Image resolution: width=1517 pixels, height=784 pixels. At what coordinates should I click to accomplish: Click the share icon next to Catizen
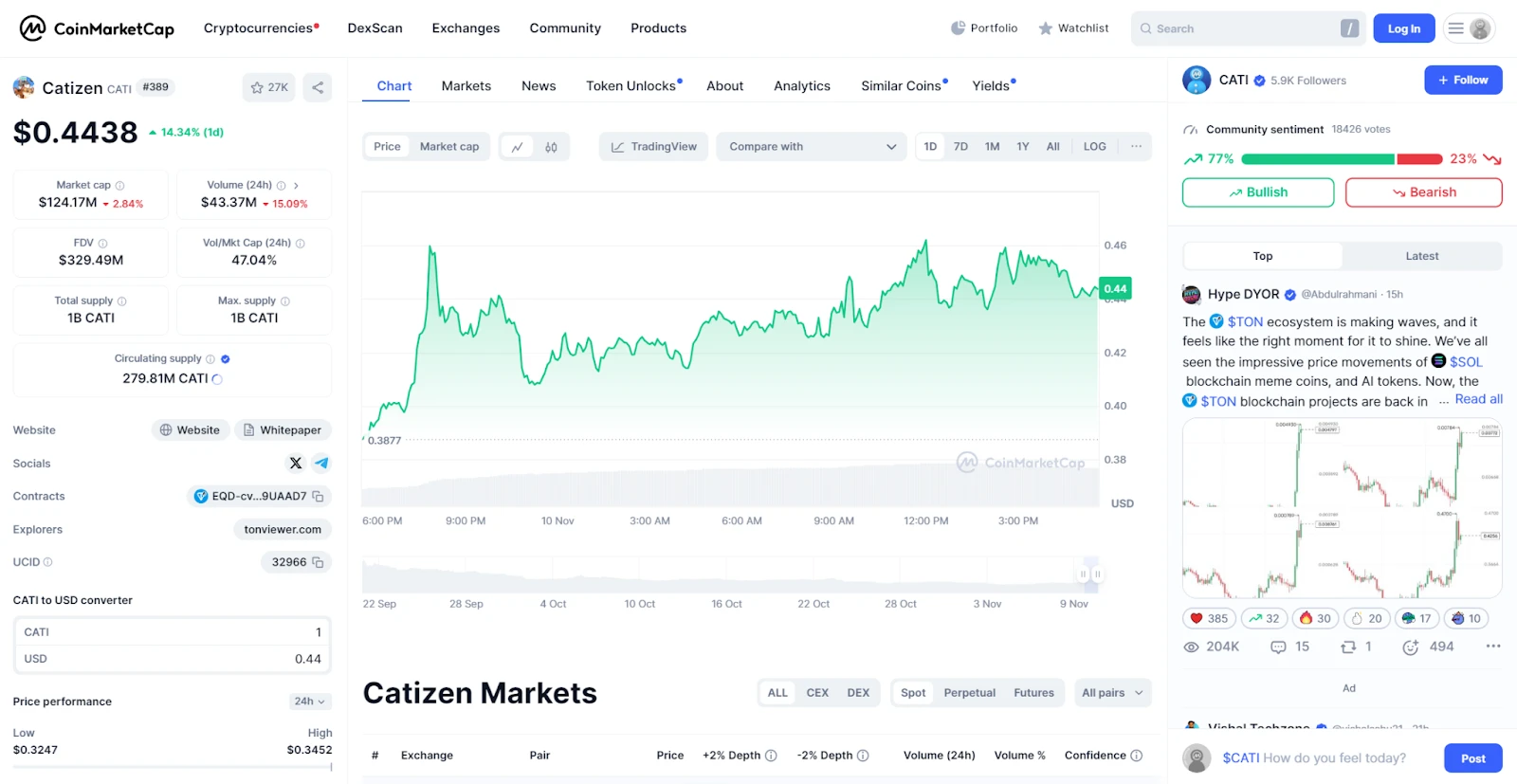(x=318, y=87)
